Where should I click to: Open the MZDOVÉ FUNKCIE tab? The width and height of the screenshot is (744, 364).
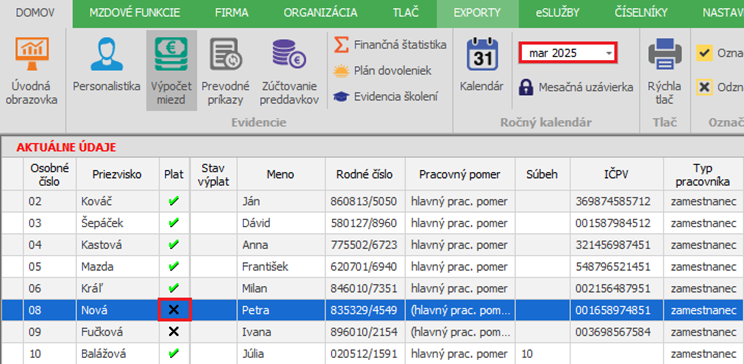pyautogui.click(x=135, y=13)
